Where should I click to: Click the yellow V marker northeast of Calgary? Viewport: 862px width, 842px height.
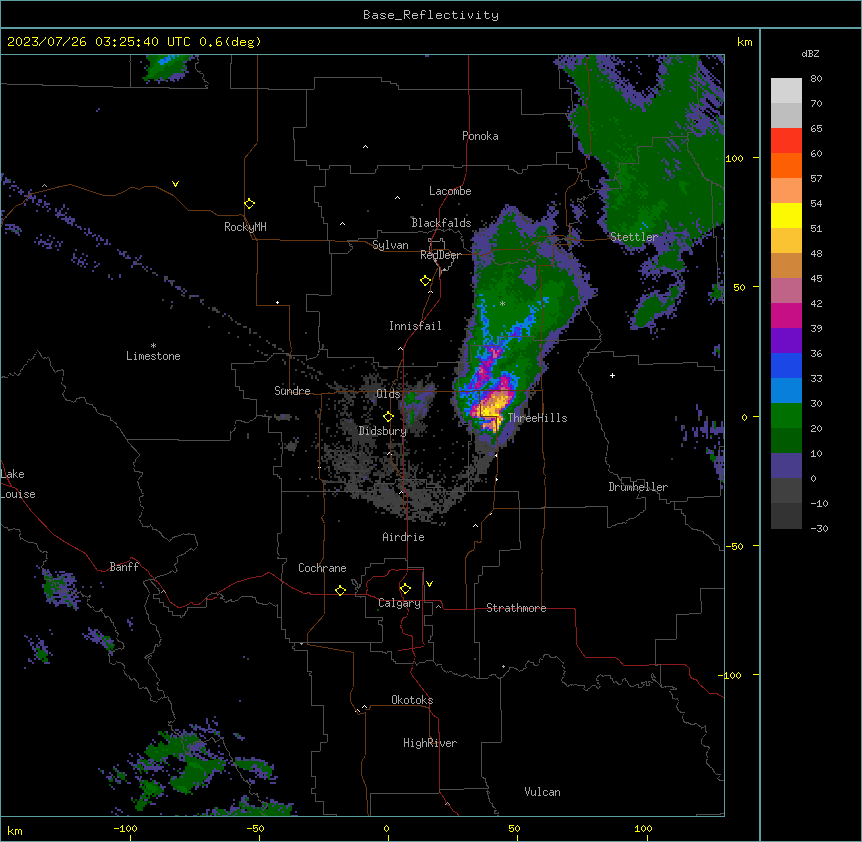pos(429,584)
